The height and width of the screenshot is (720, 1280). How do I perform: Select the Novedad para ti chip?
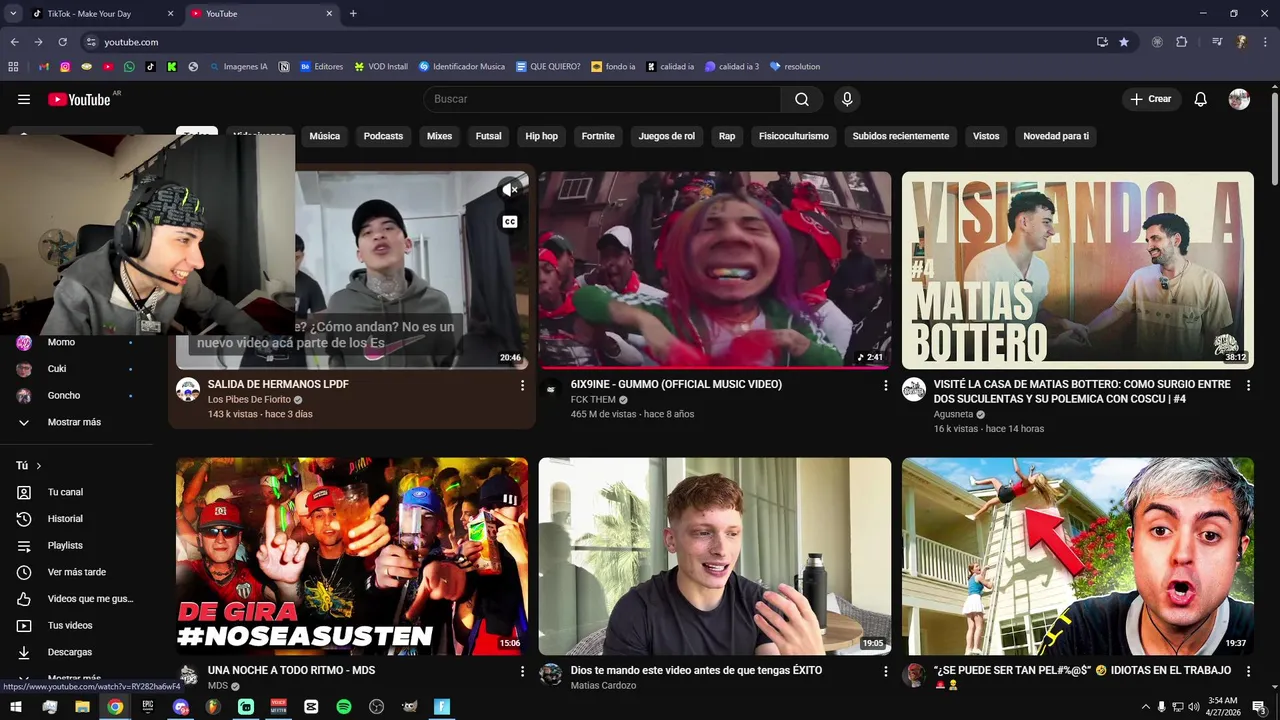(1056, 136)
